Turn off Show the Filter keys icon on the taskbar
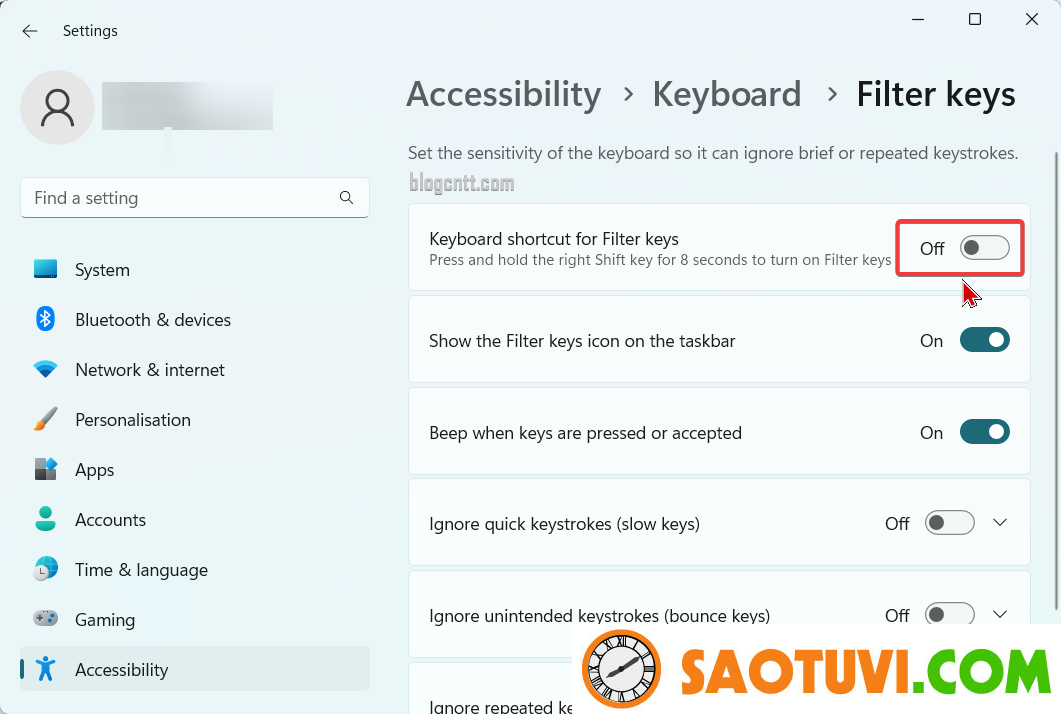The height and width of the screenshot is (714, 1061). coord(985,340)
